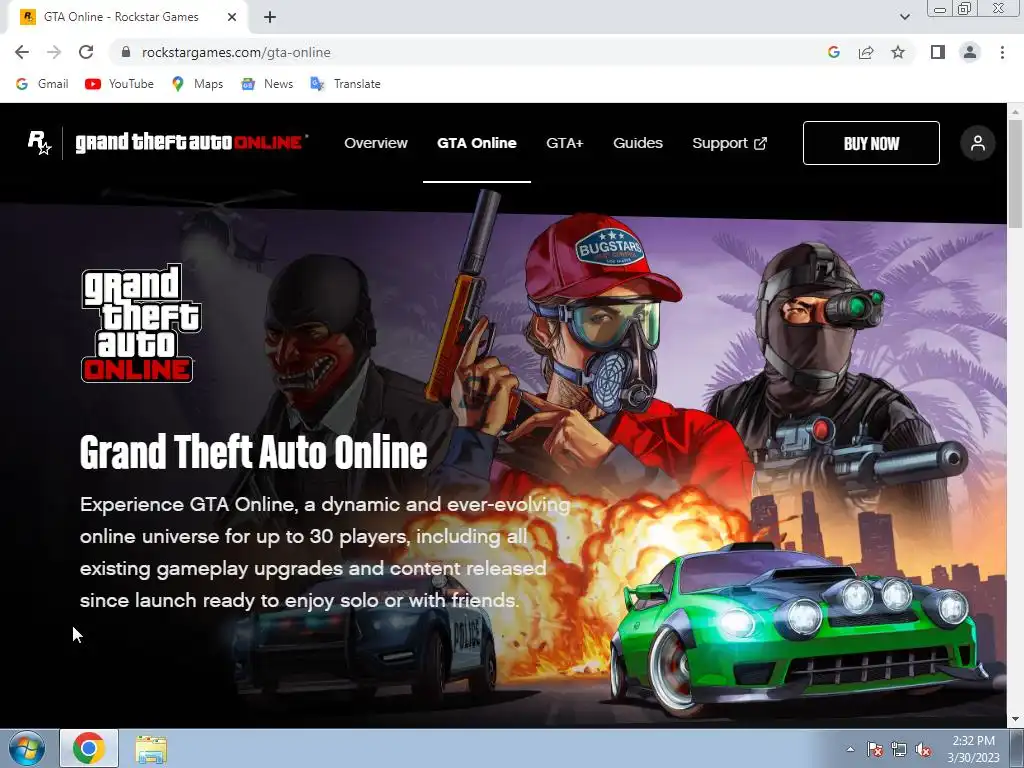This screenshot has width=1024, height=768.
Task: Share this page via share icon
Action: point(866,52)
